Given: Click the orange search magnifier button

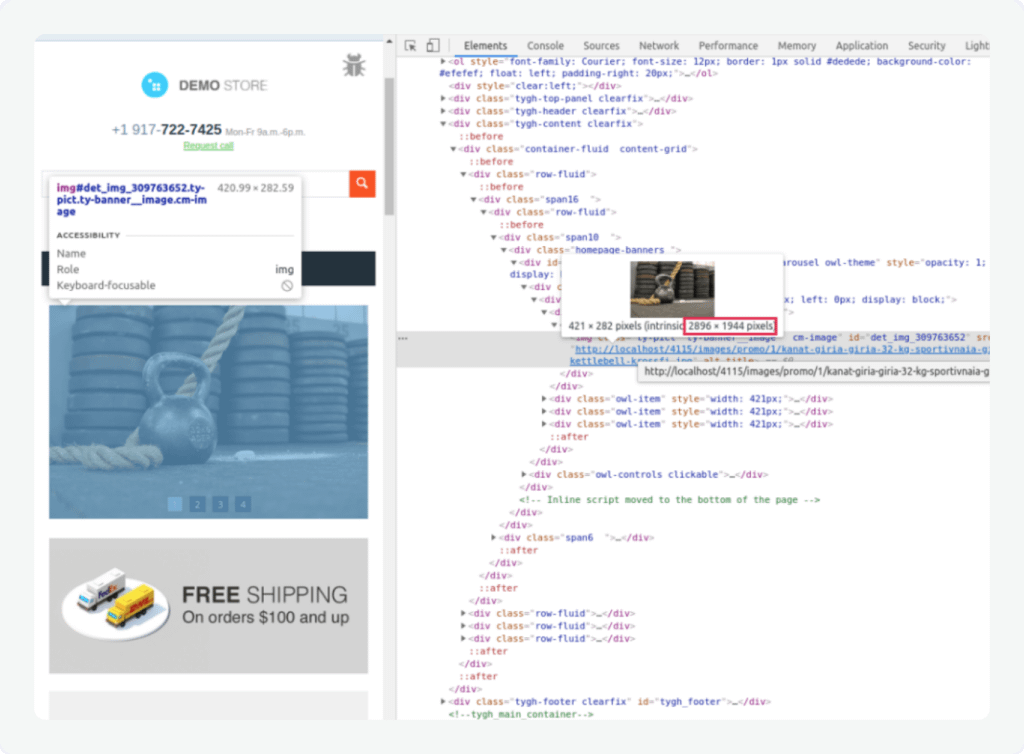Looking at the screenshot, I should (x=362, y=183).
